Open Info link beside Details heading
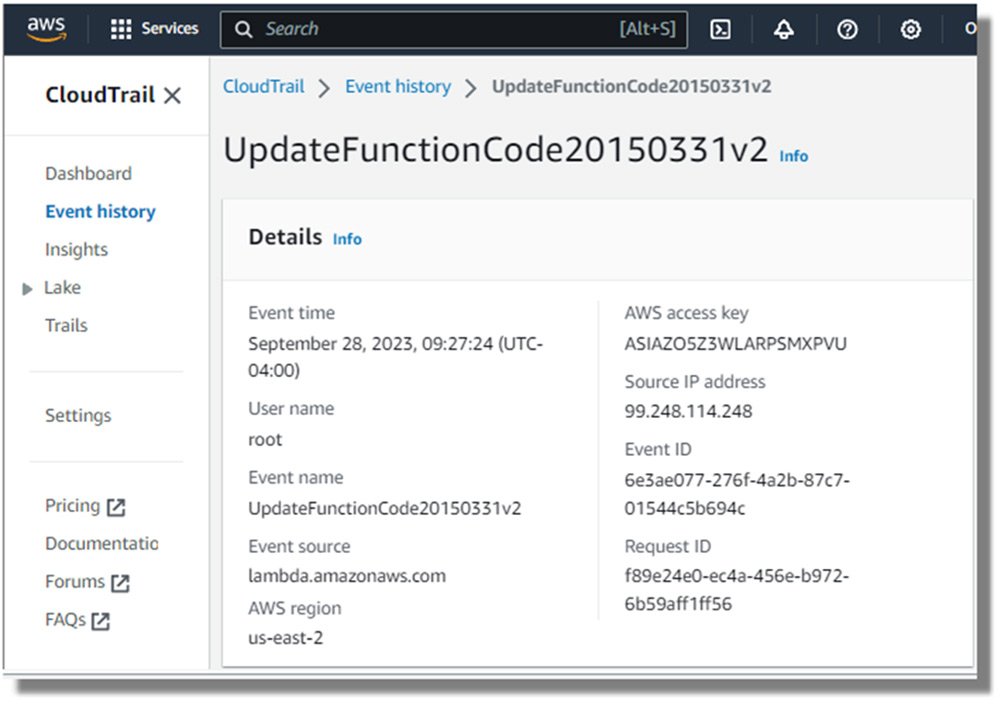Viewport: 1000px width, 704px height. 347,239
